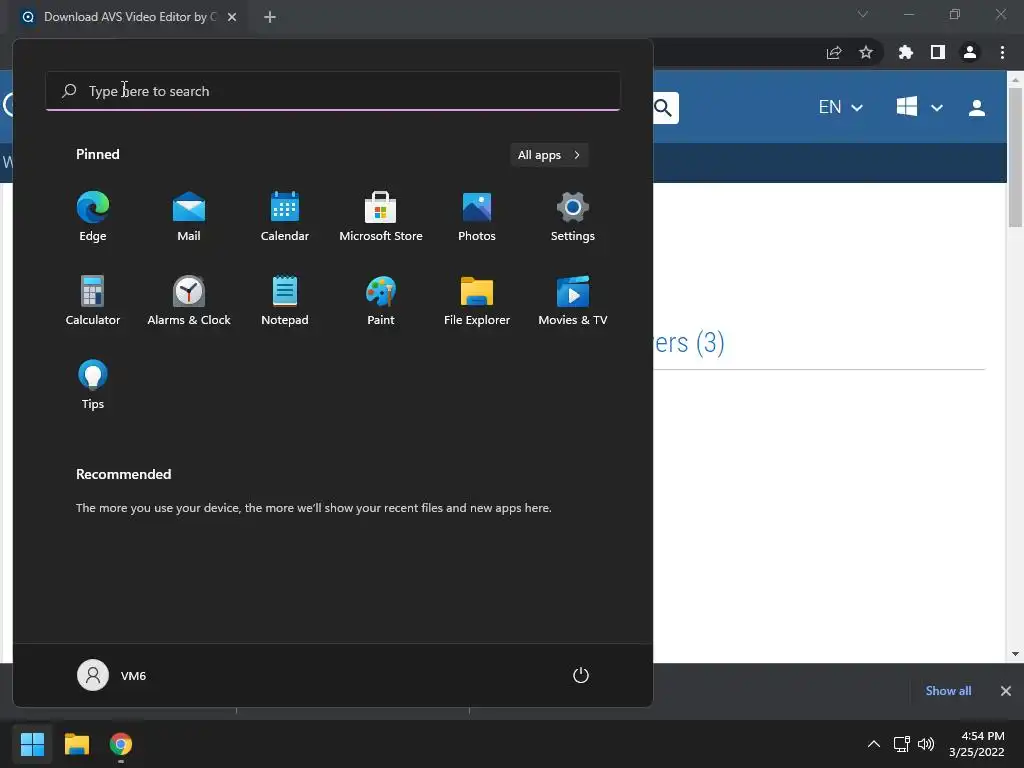Launch Movies & TV
The image size is (1024, 768).
tap(573, 300)
